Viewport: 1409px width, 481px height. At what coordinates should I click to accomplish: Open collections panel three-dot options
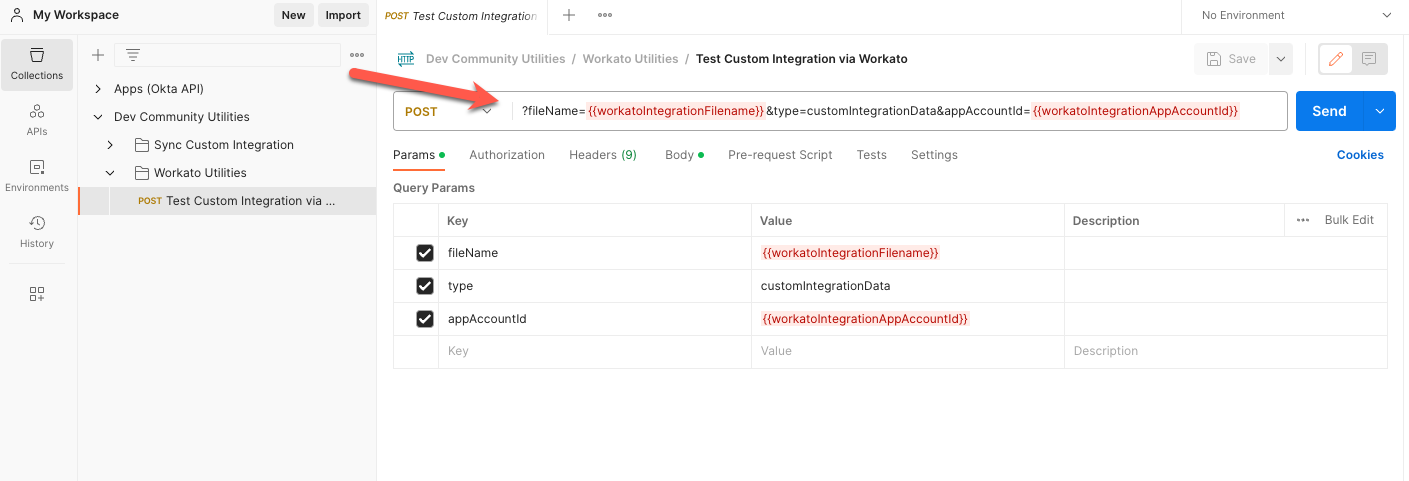click(357, 55)
